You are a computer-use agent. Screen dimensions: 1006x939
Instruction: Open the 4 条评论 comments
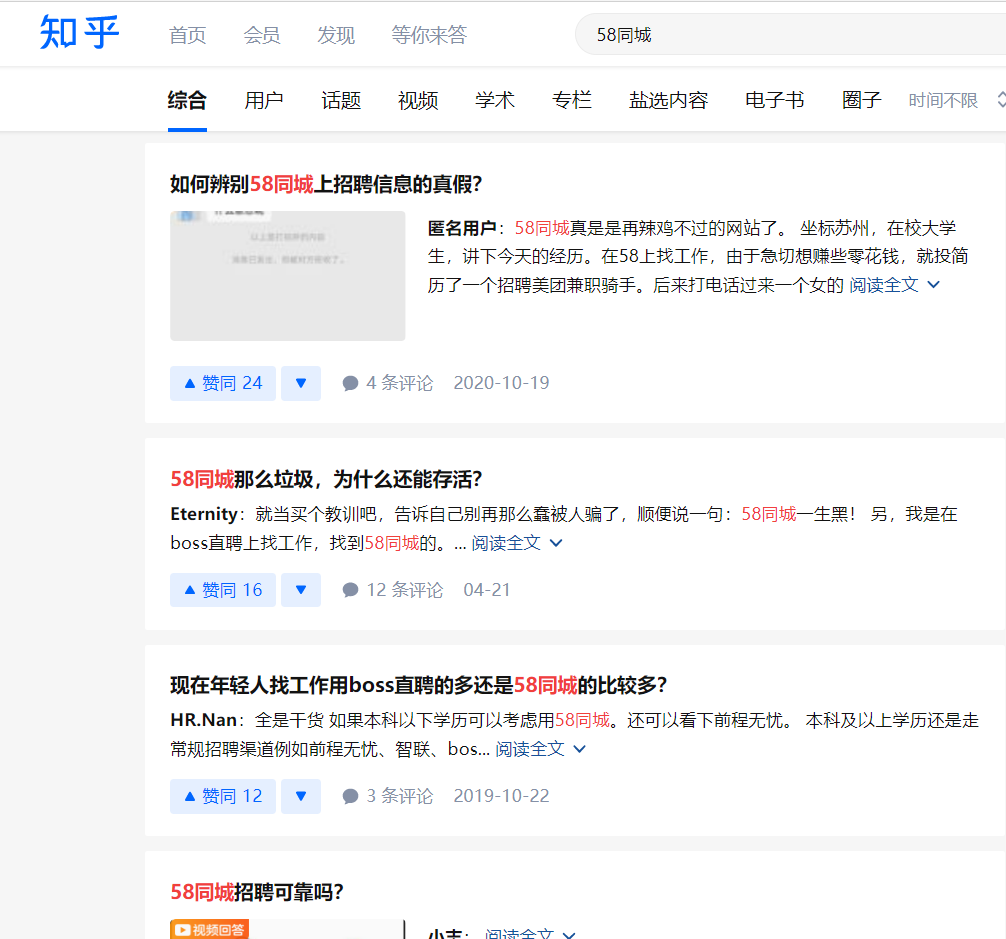coord(388,383)
